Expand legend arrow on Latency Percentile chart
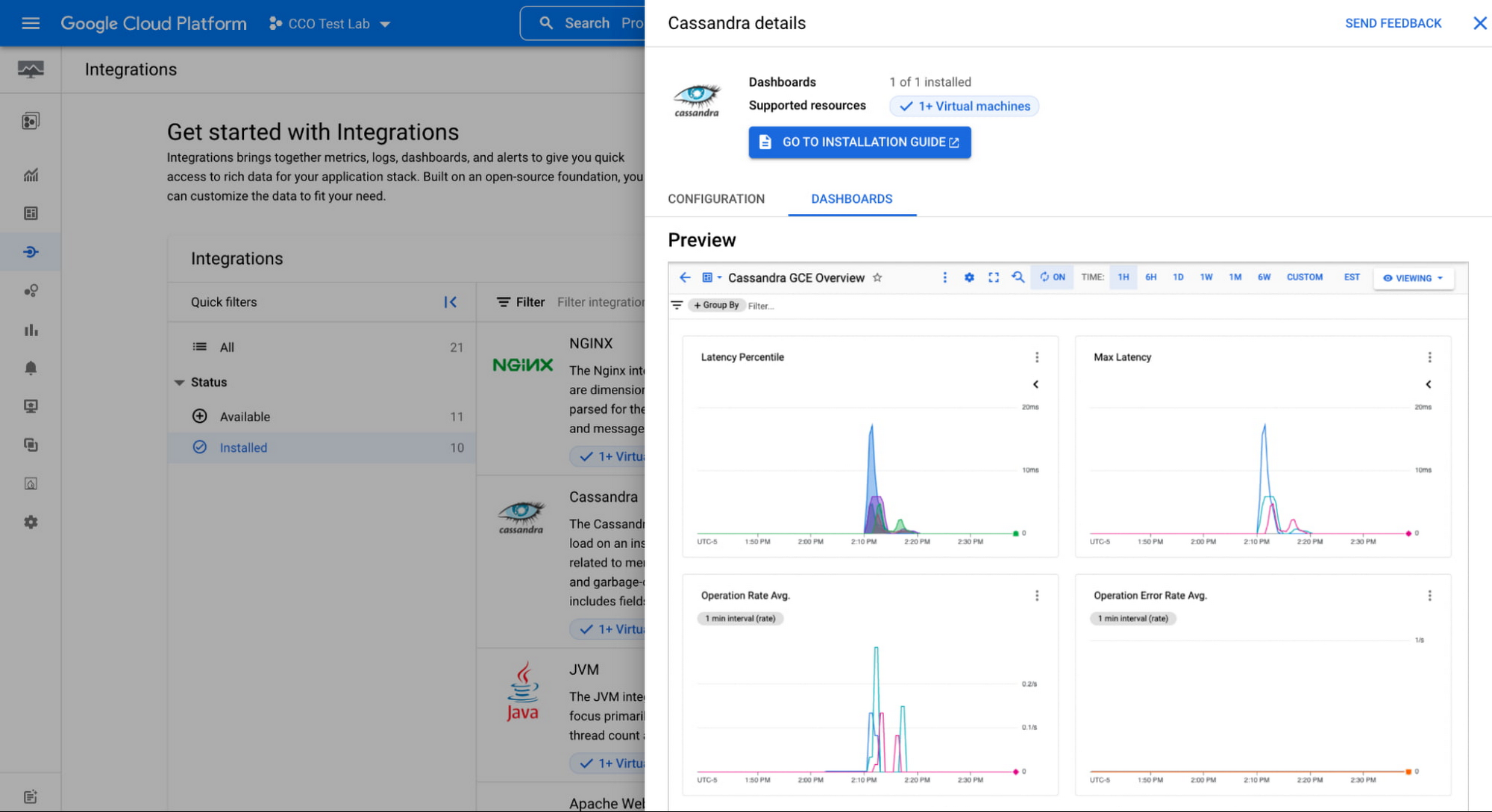 pyautogui.click(x=1035, y=384)
